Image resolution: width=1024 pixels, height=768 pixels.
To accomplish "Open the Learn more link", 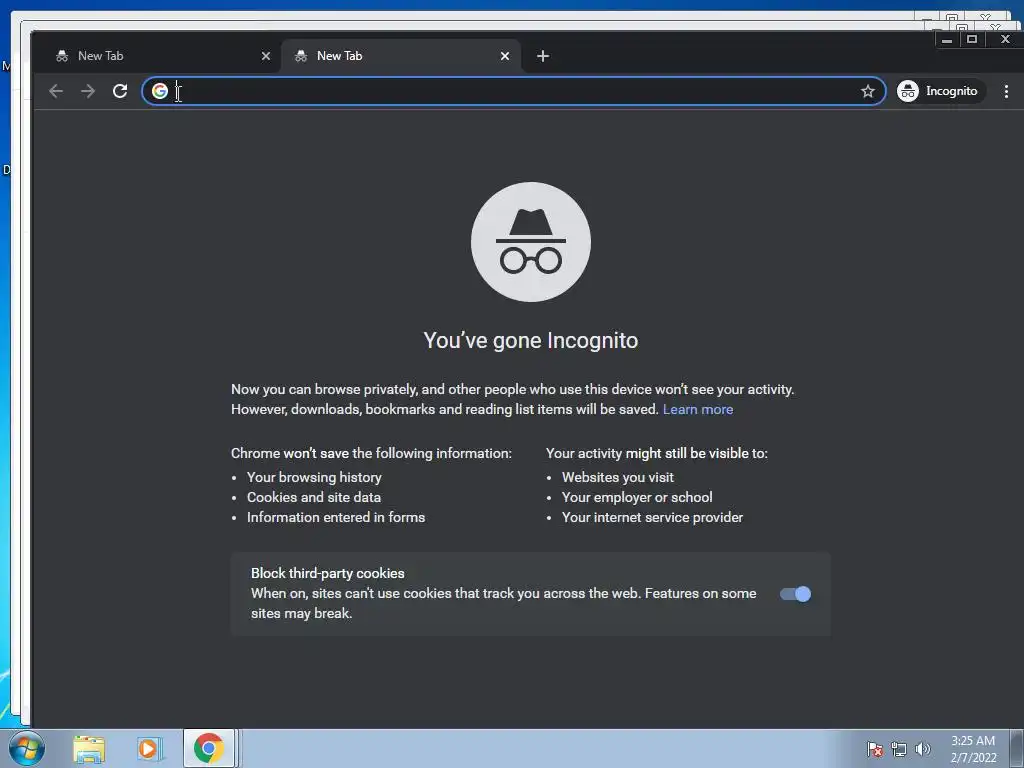I will pyautogui.click(x=697, y=409).
